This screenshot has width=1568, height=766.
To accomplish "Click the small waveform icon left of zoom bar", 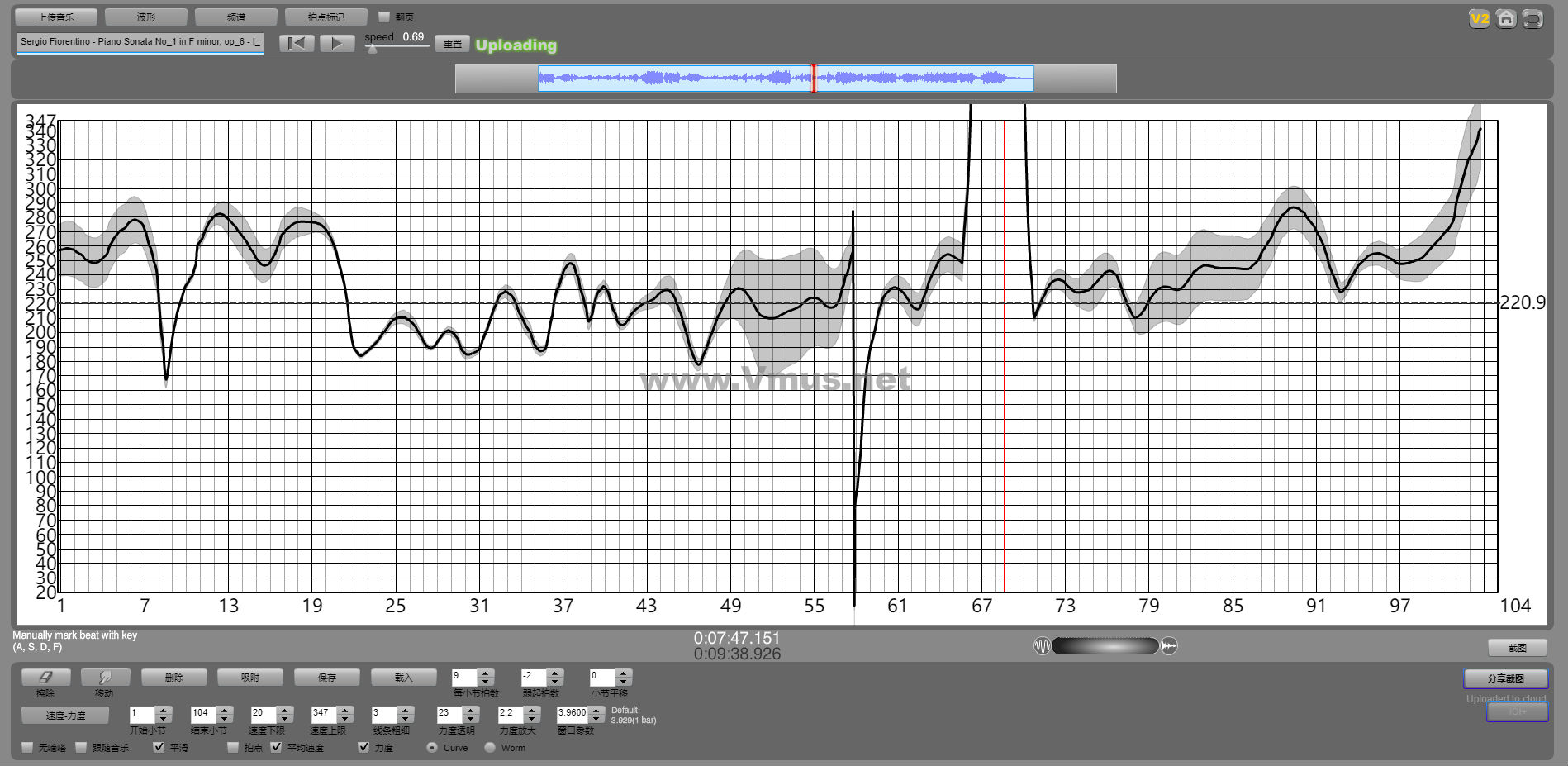I will pyautogui.click(x=1042, y=645).
